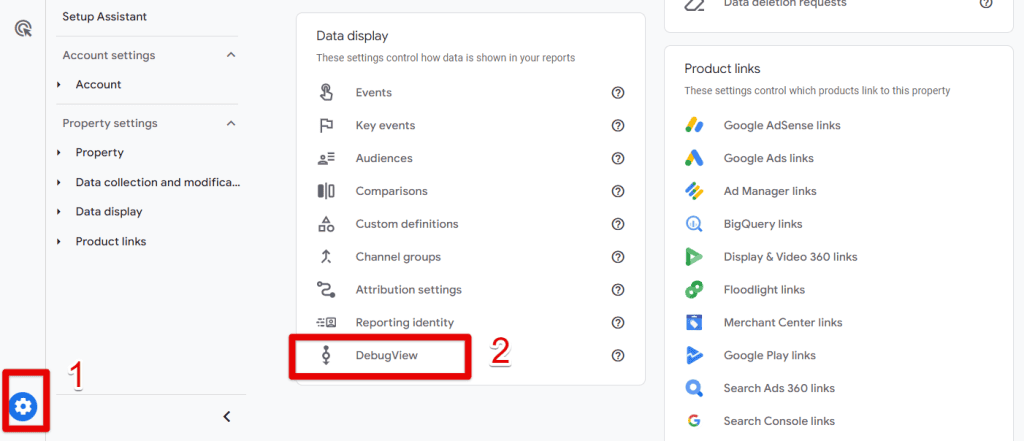Expand the Product links tree item
Screen dimensions: 1024x441
click(60, 242)
